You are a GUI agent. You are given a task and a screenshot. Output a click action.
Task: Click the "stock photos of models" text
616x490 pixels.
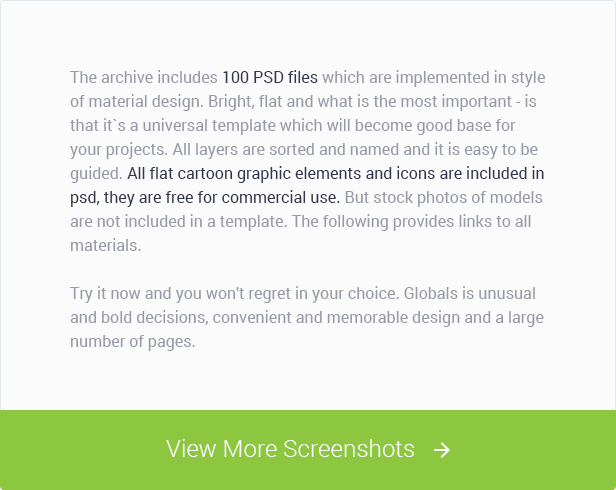(455, 197)
